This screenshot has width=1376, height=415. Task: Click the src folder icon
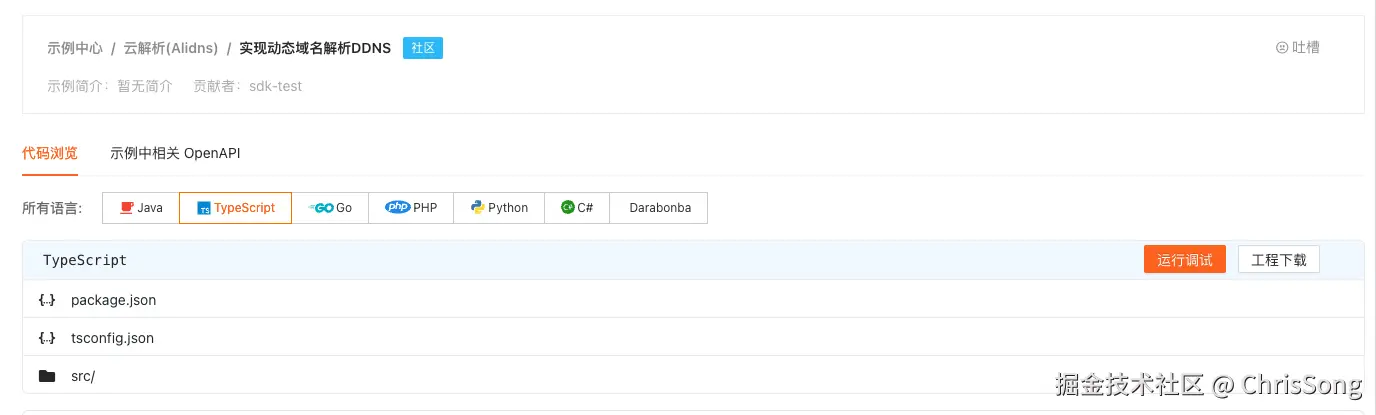tap(47, 376)
